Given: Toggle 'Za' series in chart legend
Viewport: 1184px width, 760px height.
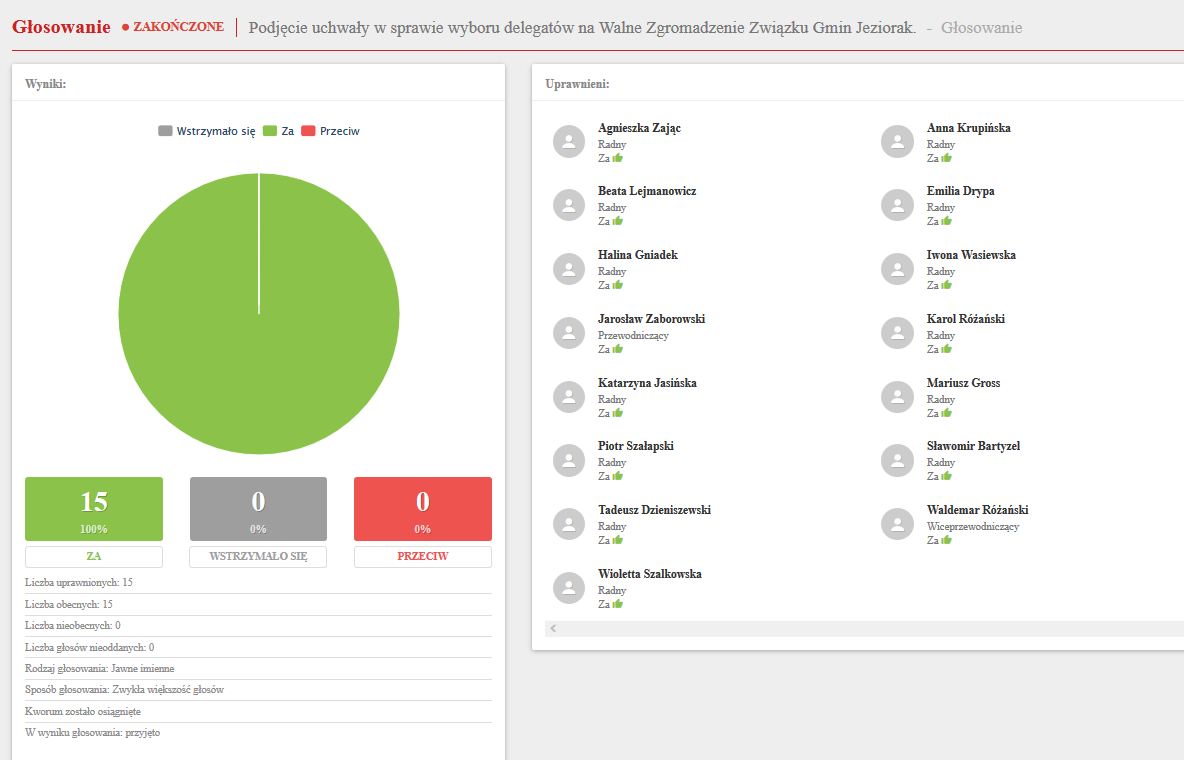Looking at the screenshot, I should tap(279, 131).
